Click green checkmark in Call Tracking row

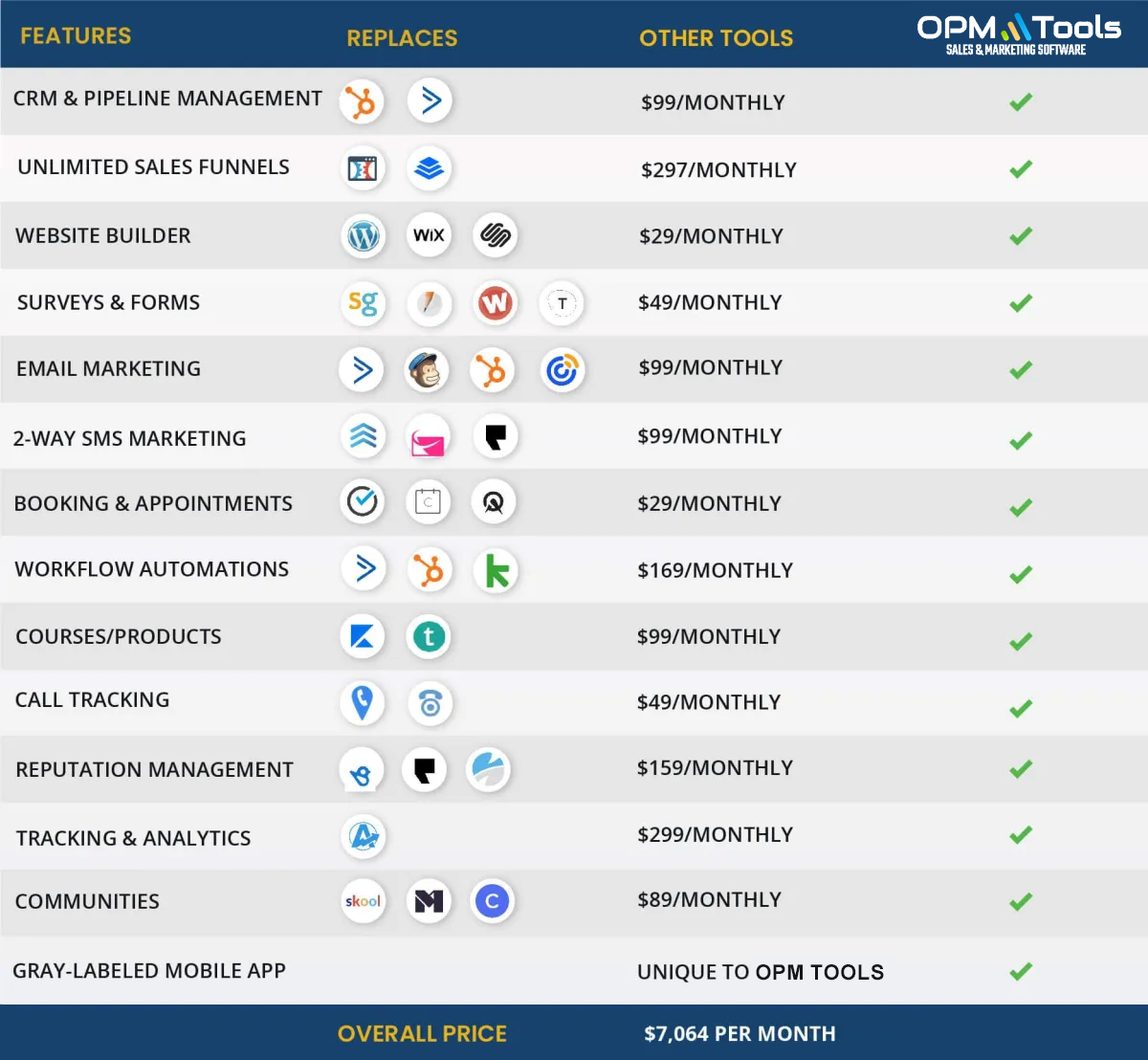[1021, 708]
